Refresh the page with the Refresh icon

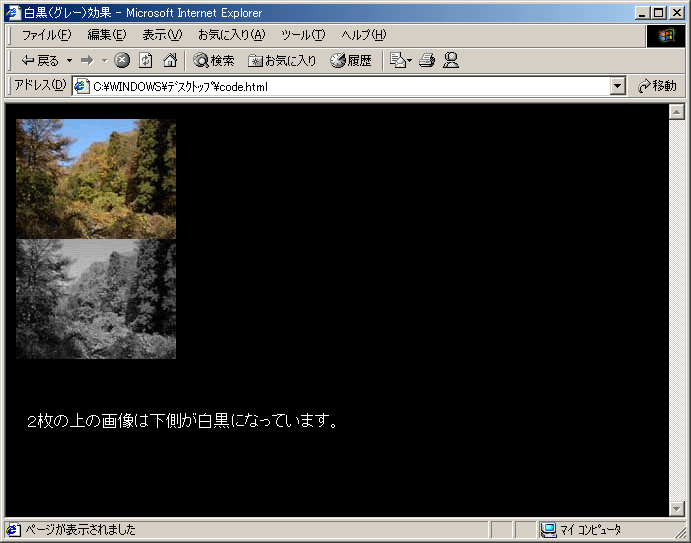145,60
